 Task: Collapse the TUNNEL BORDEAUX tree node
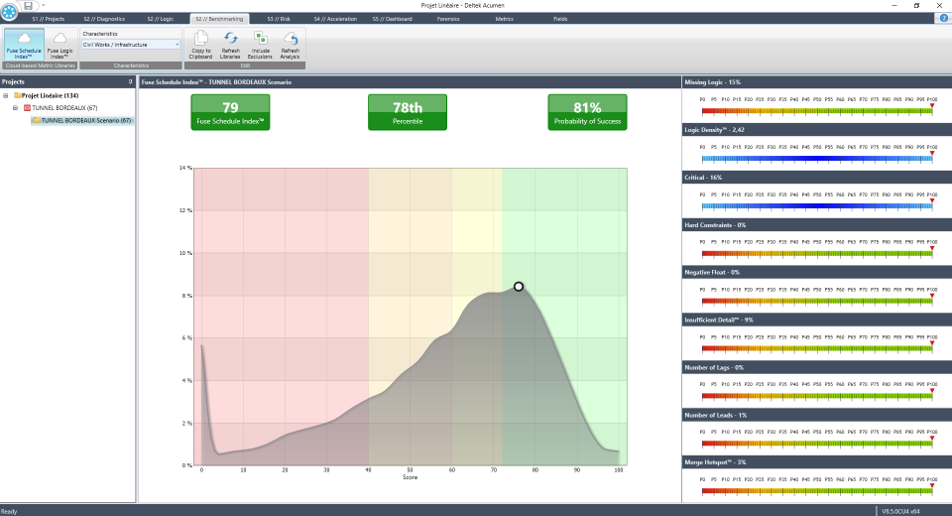click(x=16, y=107)
